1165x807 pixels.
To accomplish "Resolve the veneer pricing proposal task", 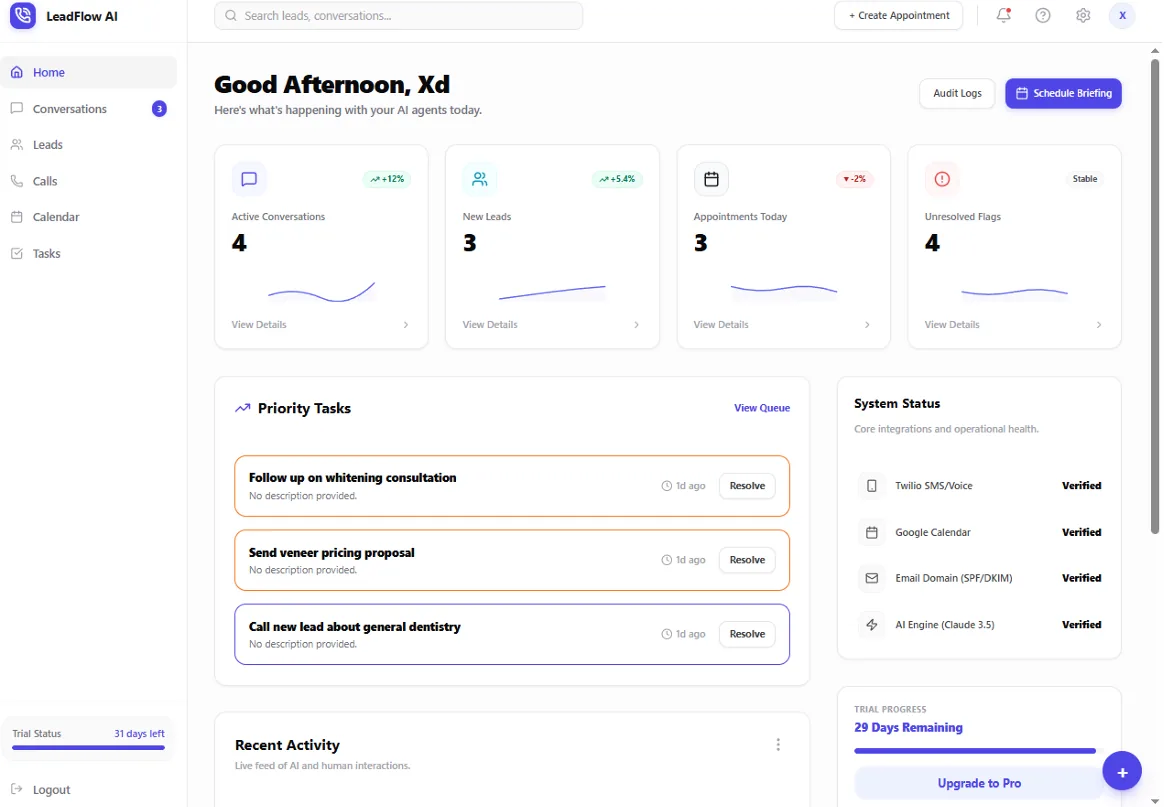I will click(x=747, y=560).
